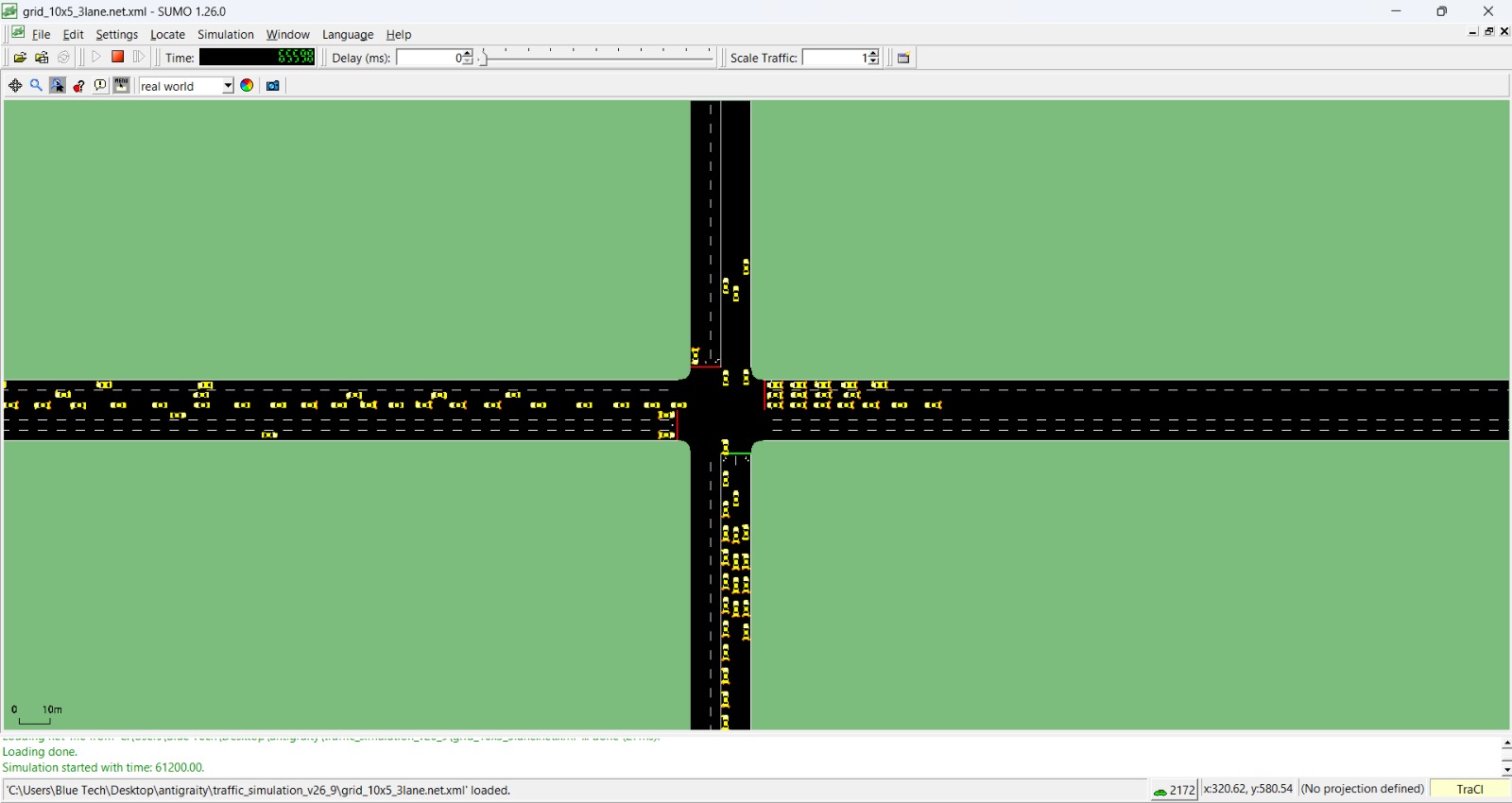
Task: Open the Simulation menu
Action: tap(225, 34)
